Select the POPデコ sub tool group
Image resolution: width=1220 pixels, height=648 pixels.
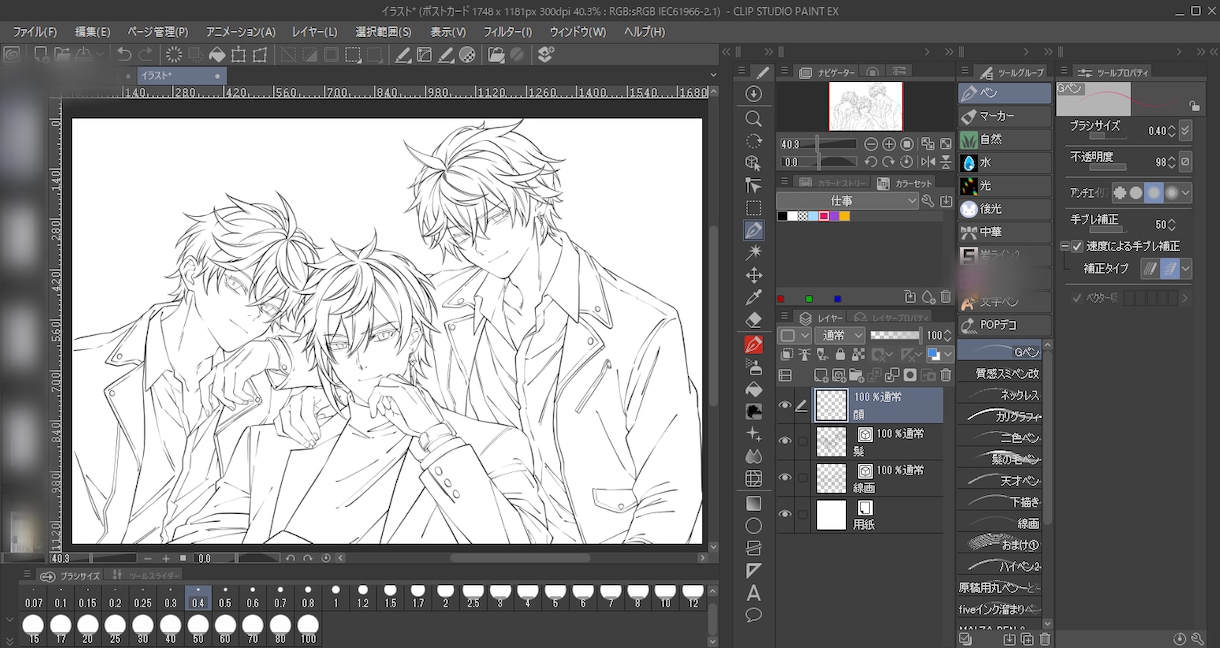tap(1004, 325)
